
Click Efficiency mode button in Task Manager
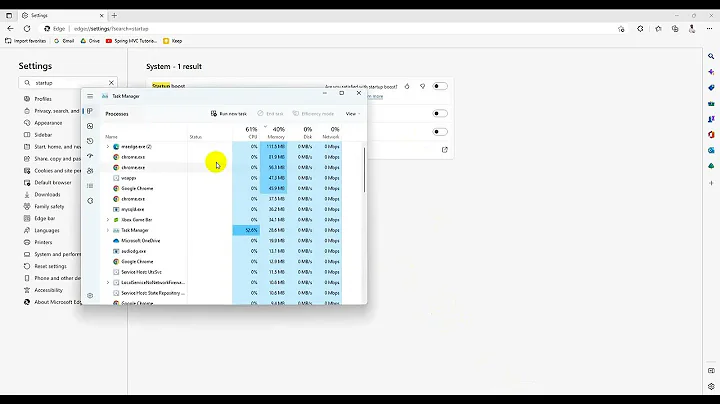pos(314,113)
